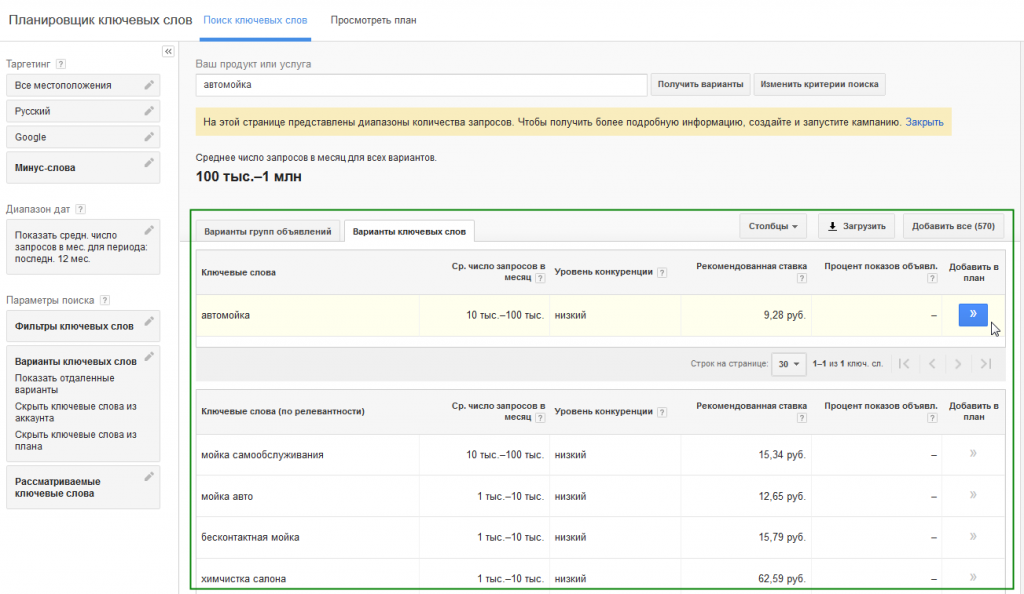
Task: Go to the first page of results
Action: pyautogui.click(x=904, y=364)
